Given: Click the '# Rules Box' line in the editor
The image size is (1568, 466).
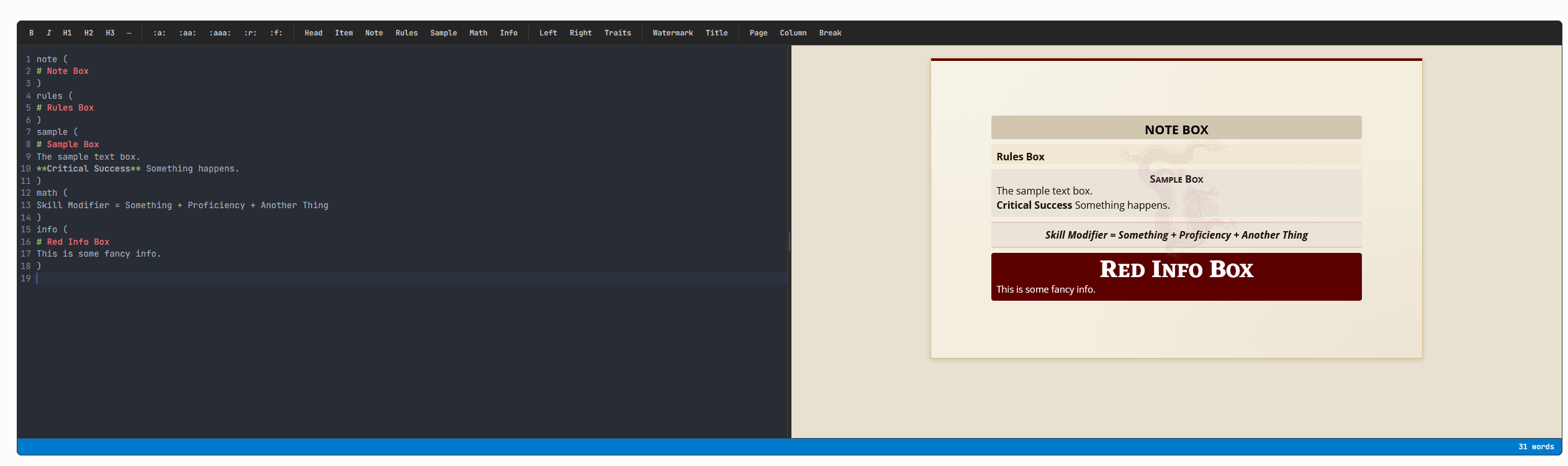Looking at the screenshot, I should [65, 108].
